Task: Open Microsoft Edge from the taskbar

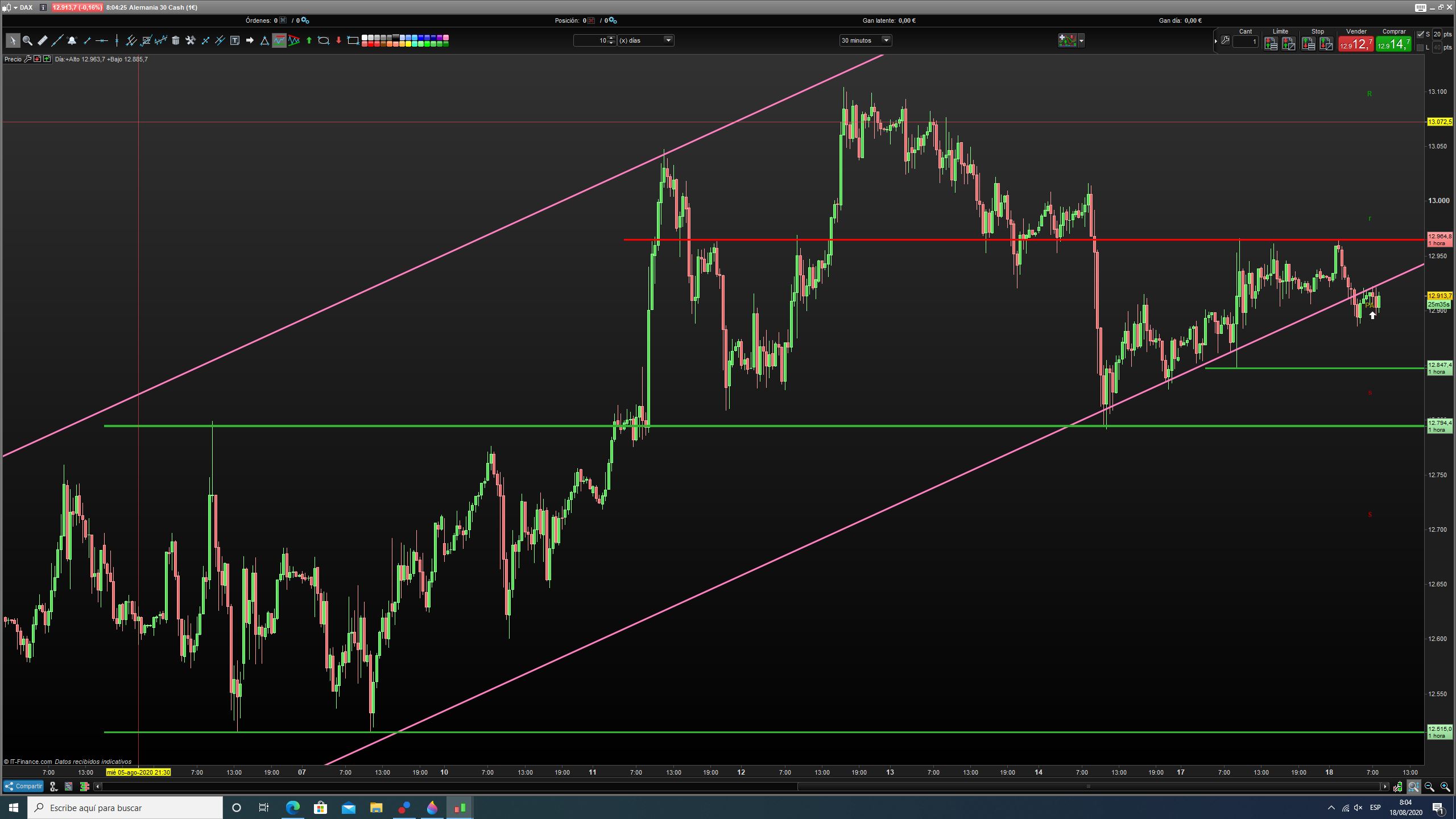Action: click(292, 808)
